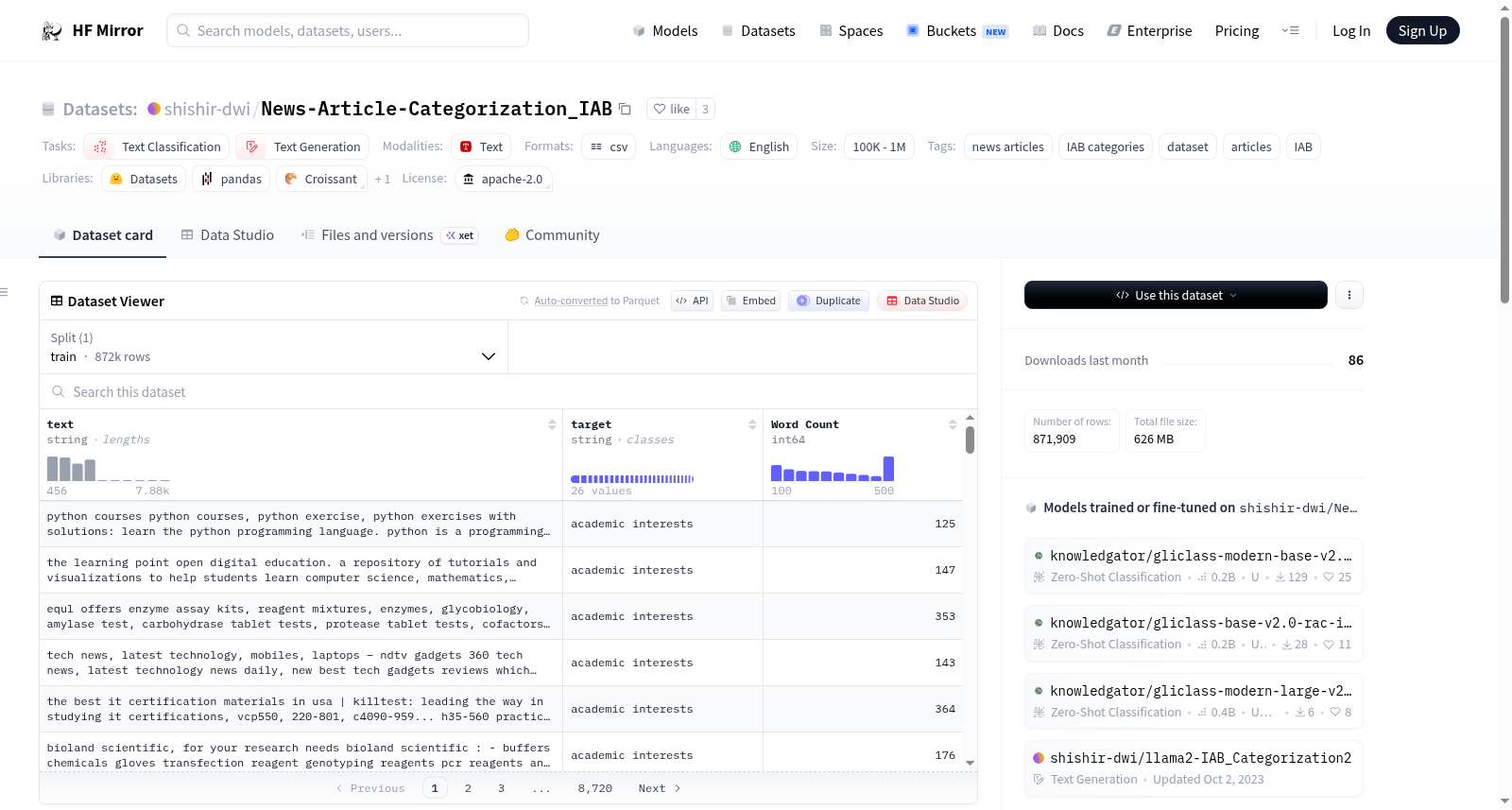Viewport: 1512px width, 810px height.
Task: Click the search magnifier in dataset search
Action: point(59,391)
